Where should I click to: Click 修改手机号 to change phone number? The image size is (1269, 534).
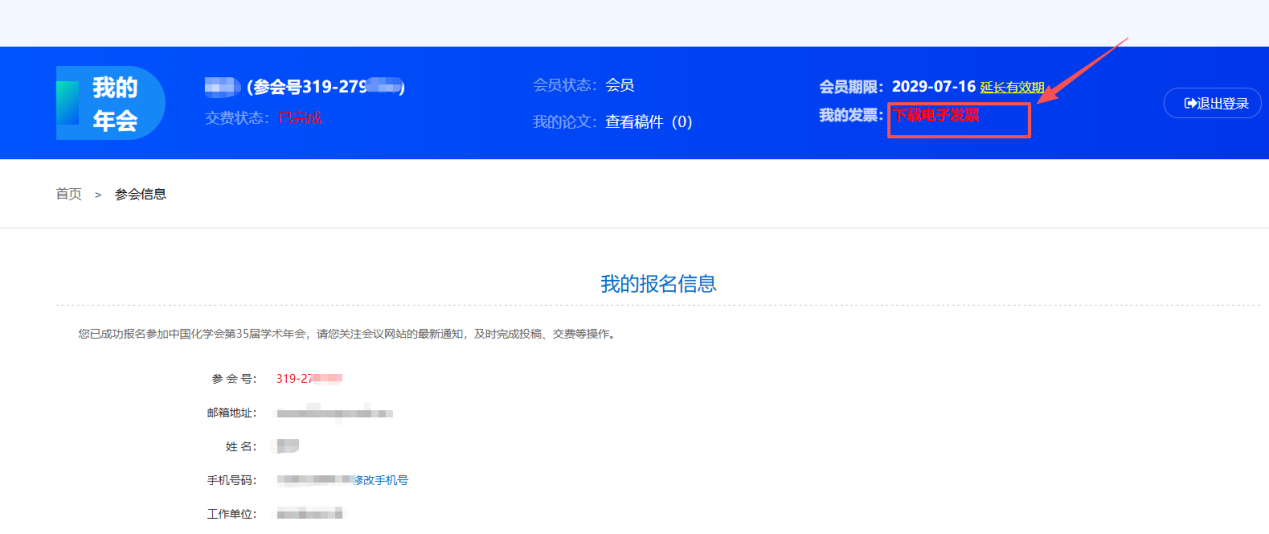[381, 480]
